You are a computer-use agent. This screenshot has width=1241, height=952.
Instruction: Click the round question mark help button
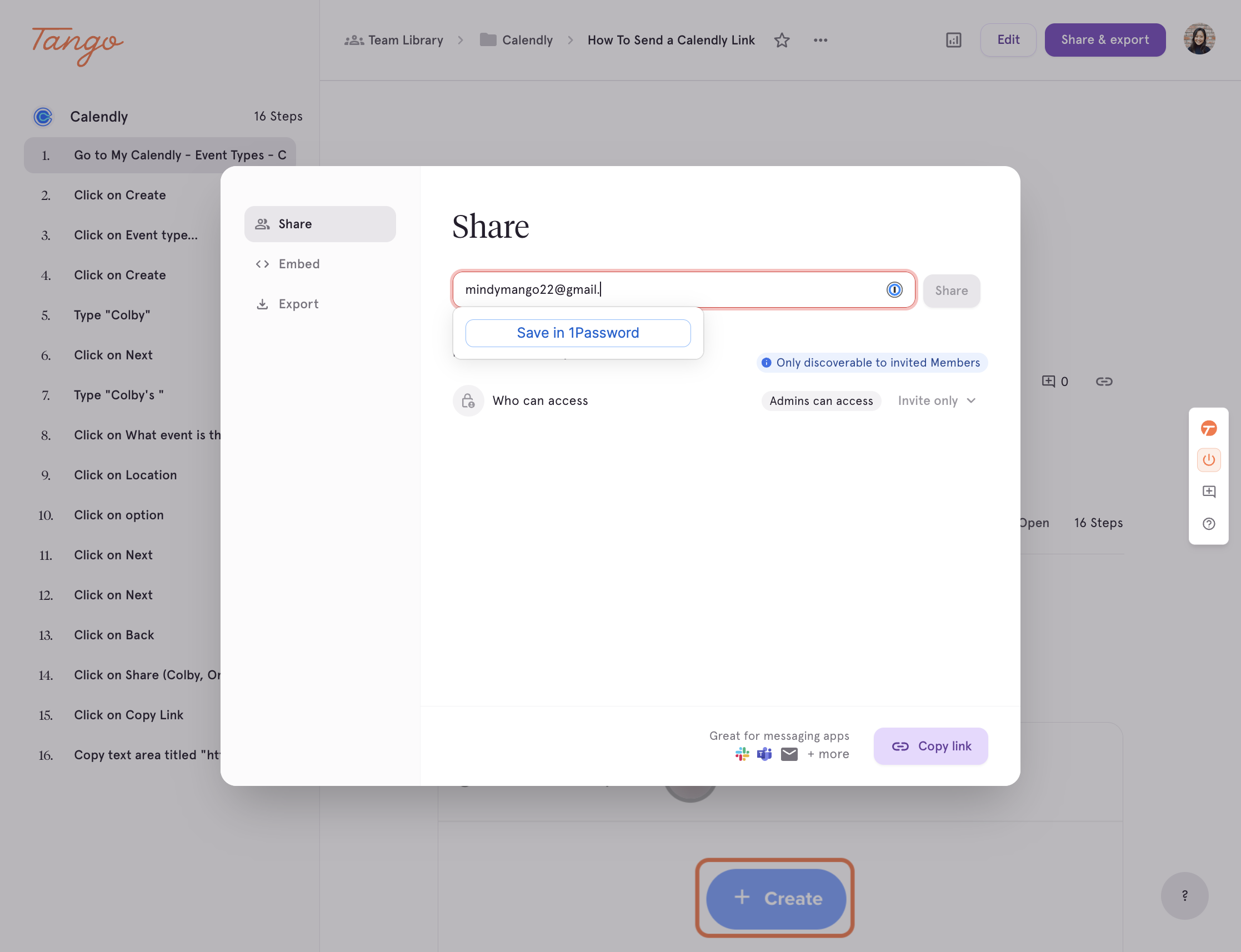tap(1184, 895)
